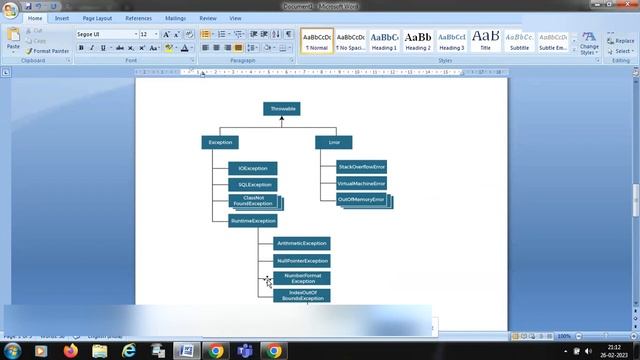Screen dimensions: 640x360
Task: Open the References tab
Action: [x=138, y=18]
